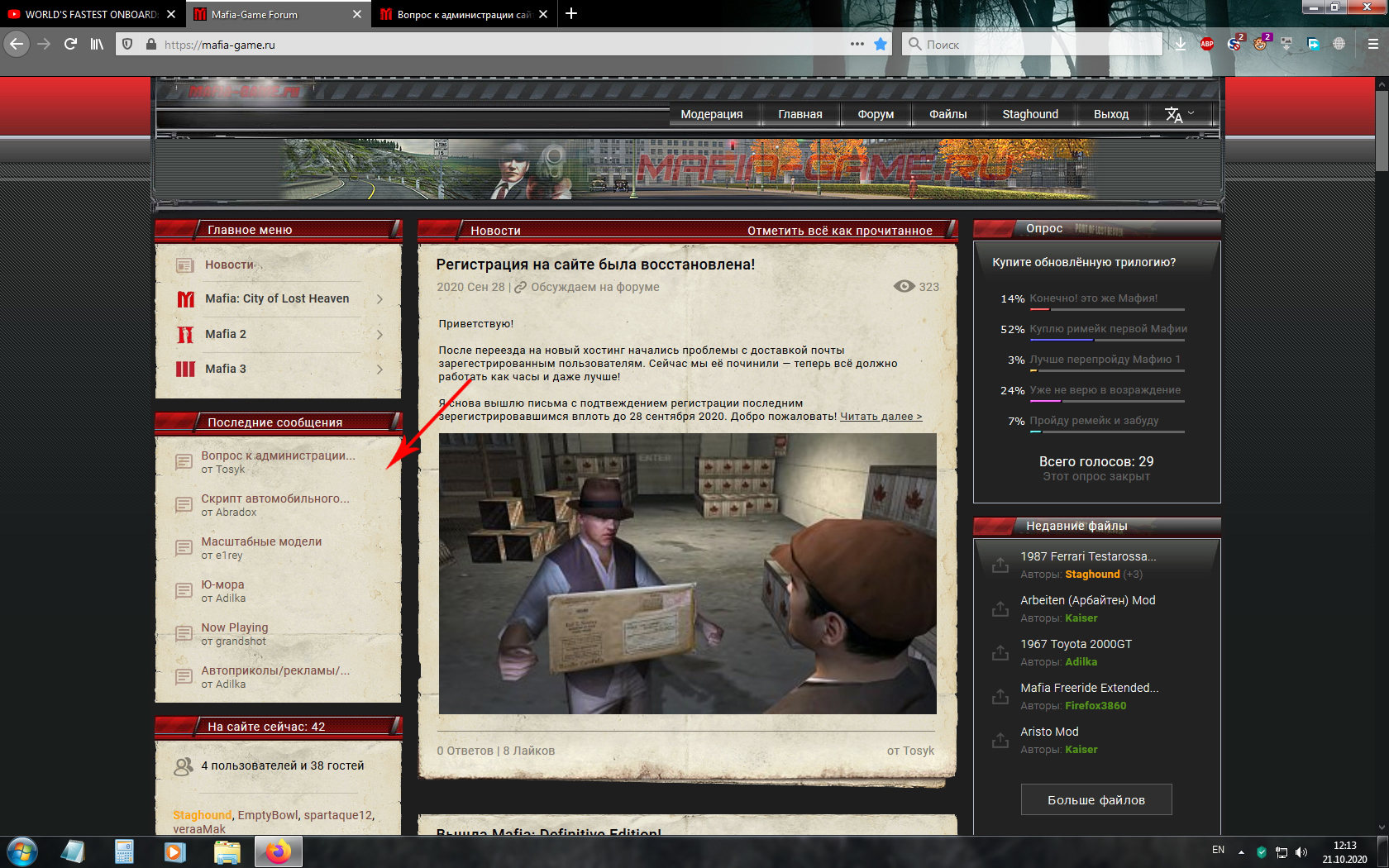This screenshot has height=868, width=1389.
Task: Open the Главная site menu item
Action: click(x=800, y=114)
